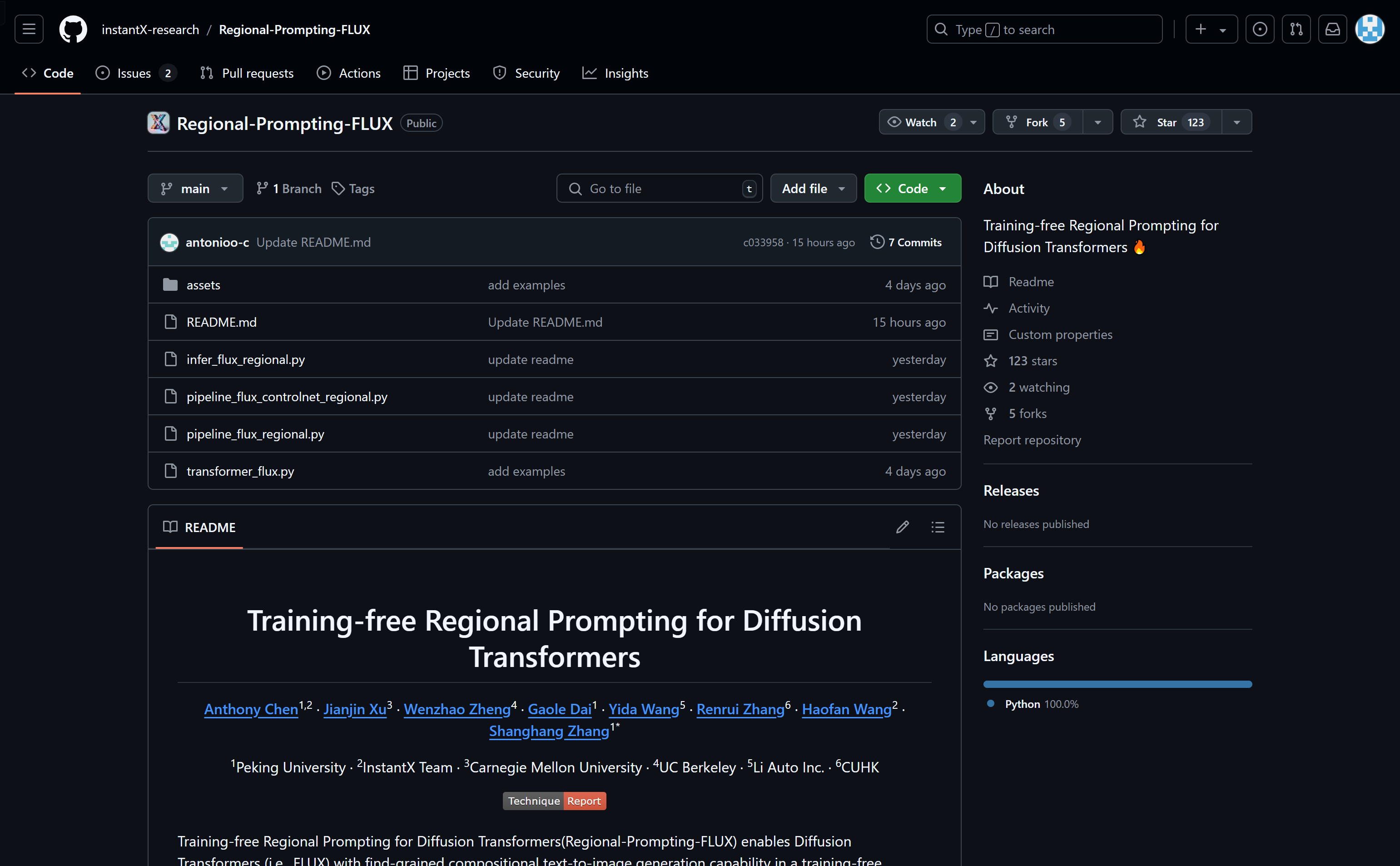
Task: Open the Tags link
Action: tap(353, 189)
